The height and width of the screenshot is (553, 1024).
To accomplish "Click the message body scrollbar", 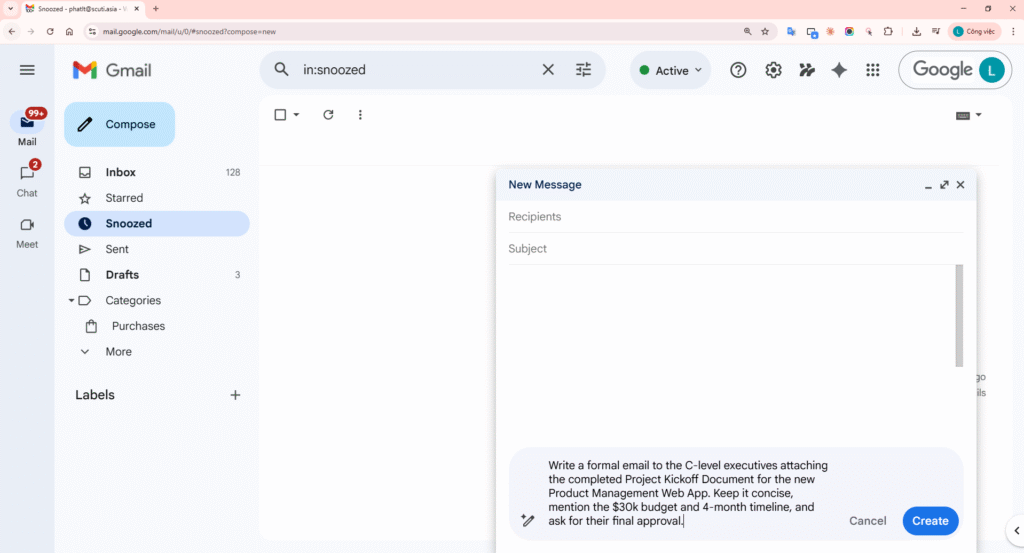I will tap(959, 315).
